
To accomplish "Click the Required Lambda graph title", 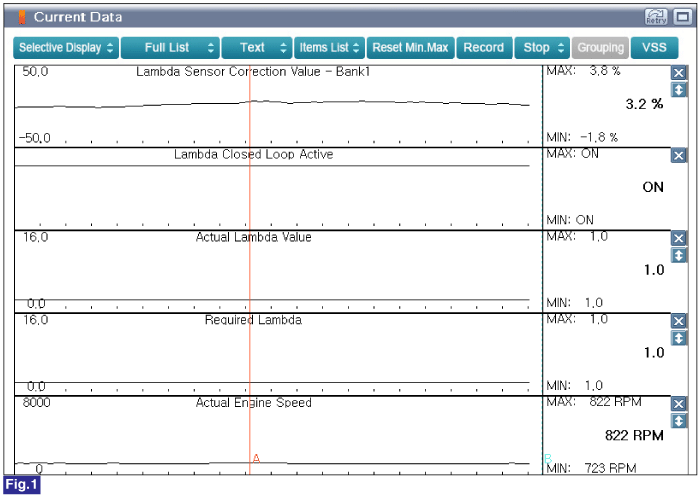I will tap(253, 320).
